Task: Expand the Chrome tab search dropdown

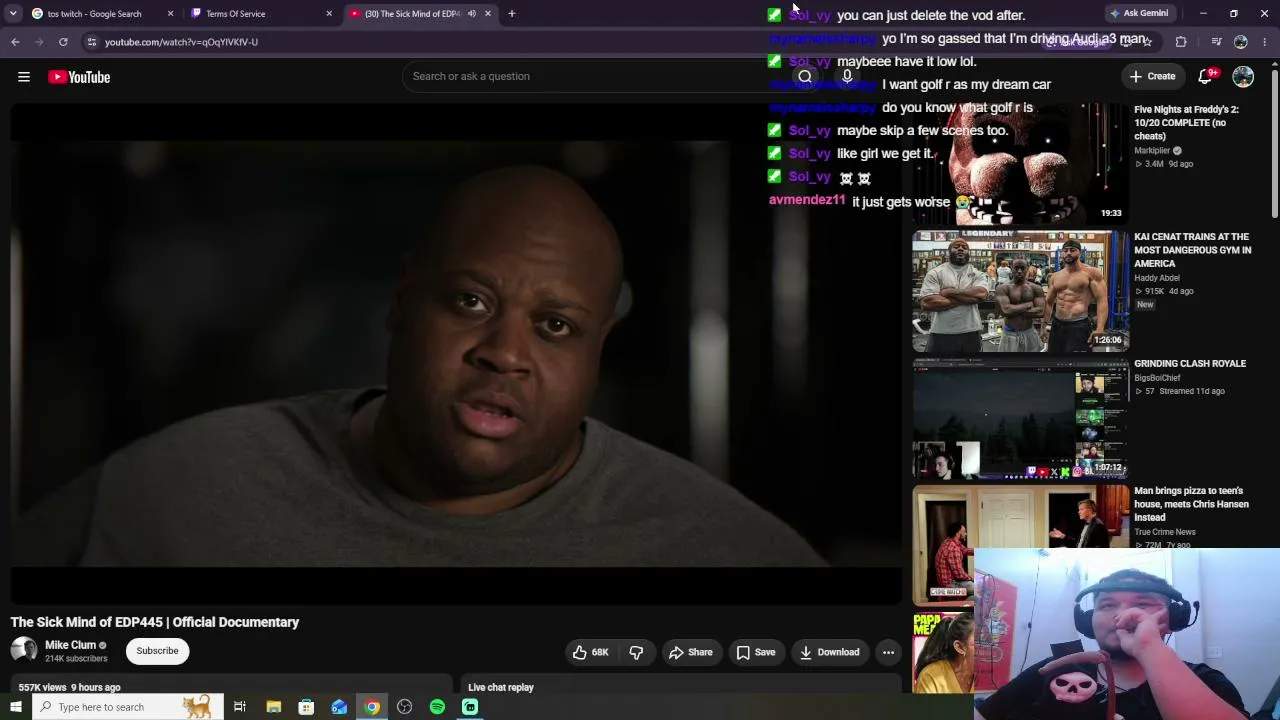Action: (13, 13)
